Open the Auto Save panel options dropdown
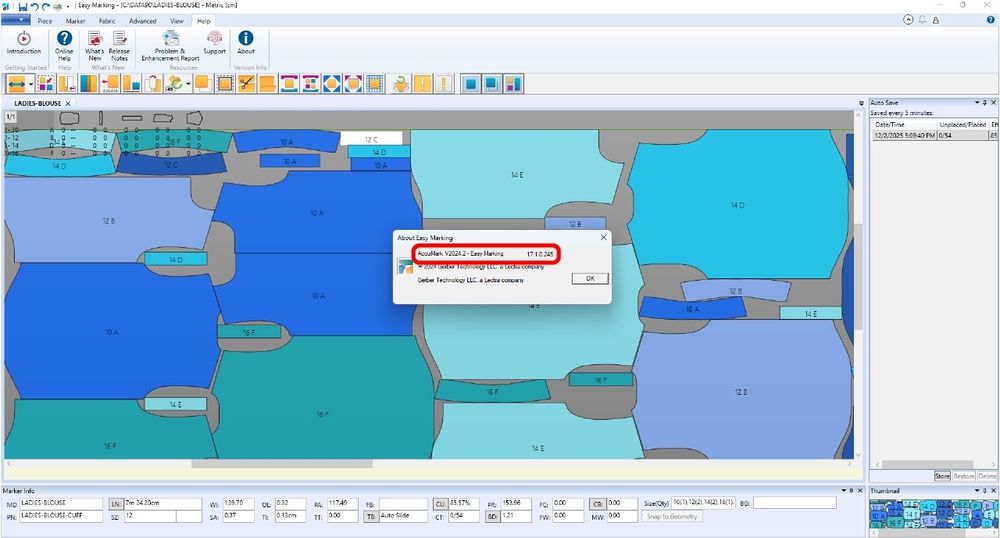 [976, 103]
